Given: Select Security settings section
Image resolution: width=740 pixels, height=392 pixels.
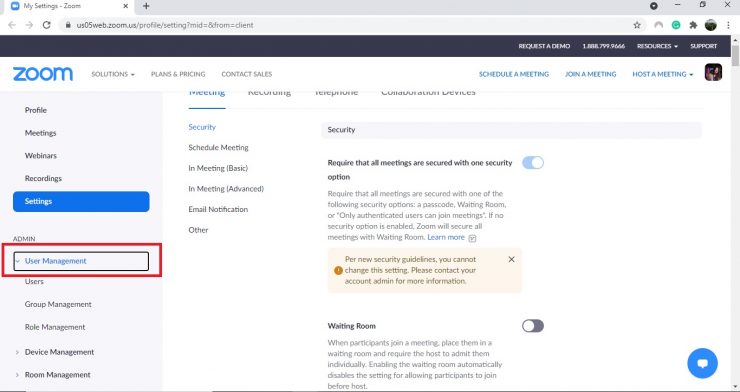Looking at the screenshot, I should click(x=202, y=127).
